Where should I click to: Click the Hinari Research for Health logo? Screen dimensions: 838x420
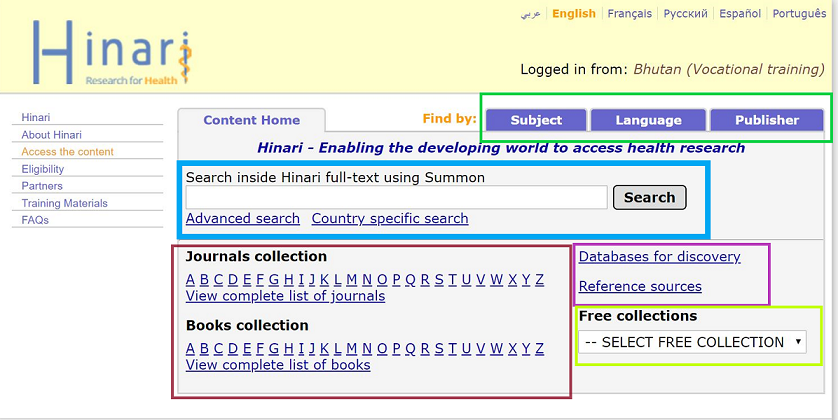(x=112, y=52)
